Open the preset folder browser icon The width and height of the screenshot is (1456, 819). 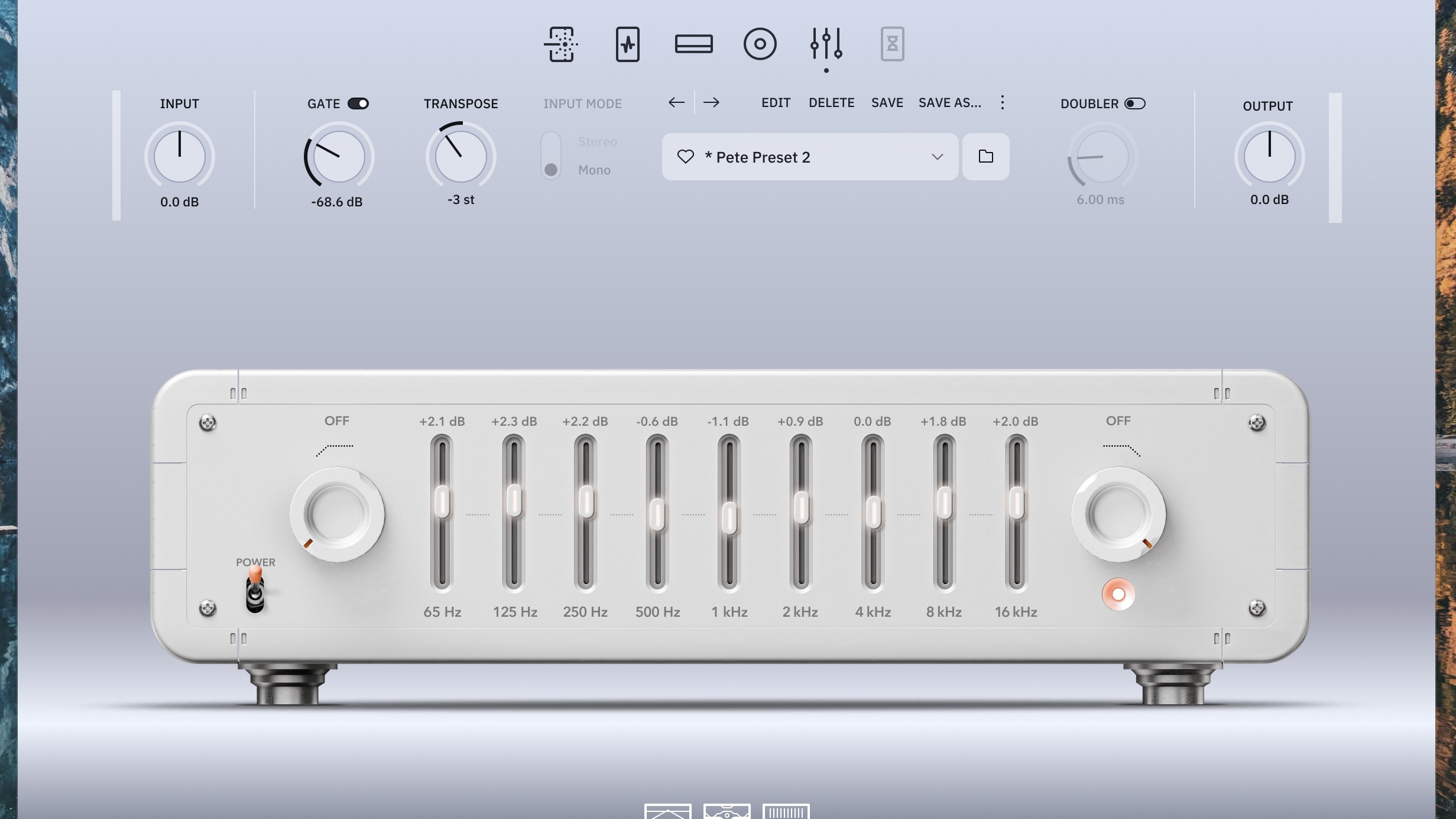pos(985,157)
